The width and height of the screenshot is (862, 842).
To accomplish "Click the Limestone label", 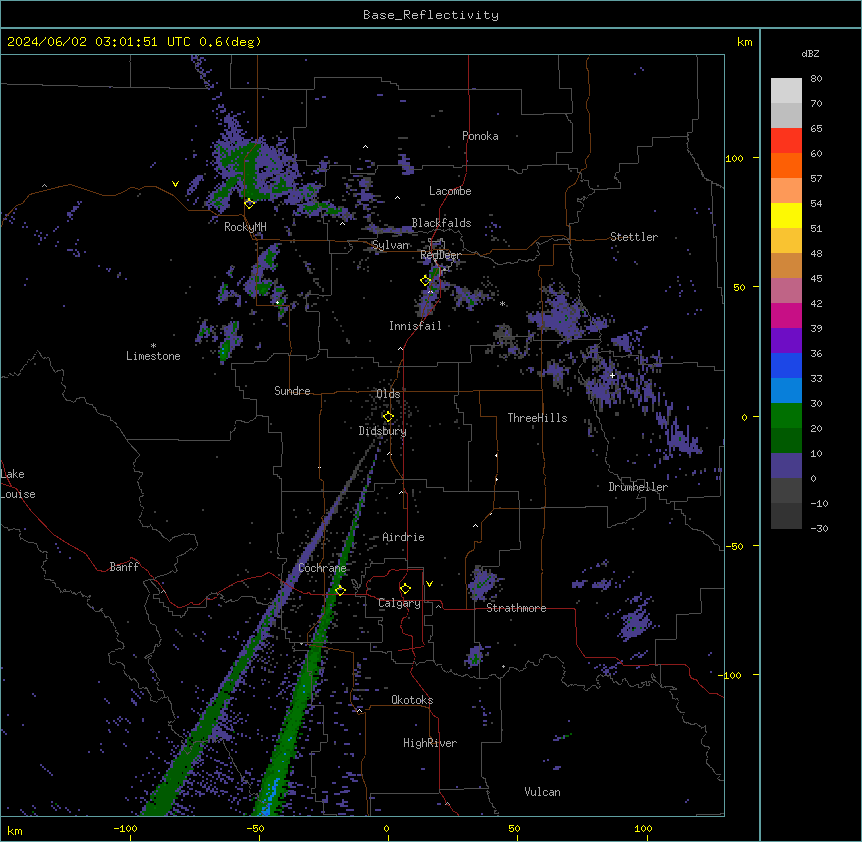I will click(153, 356).
